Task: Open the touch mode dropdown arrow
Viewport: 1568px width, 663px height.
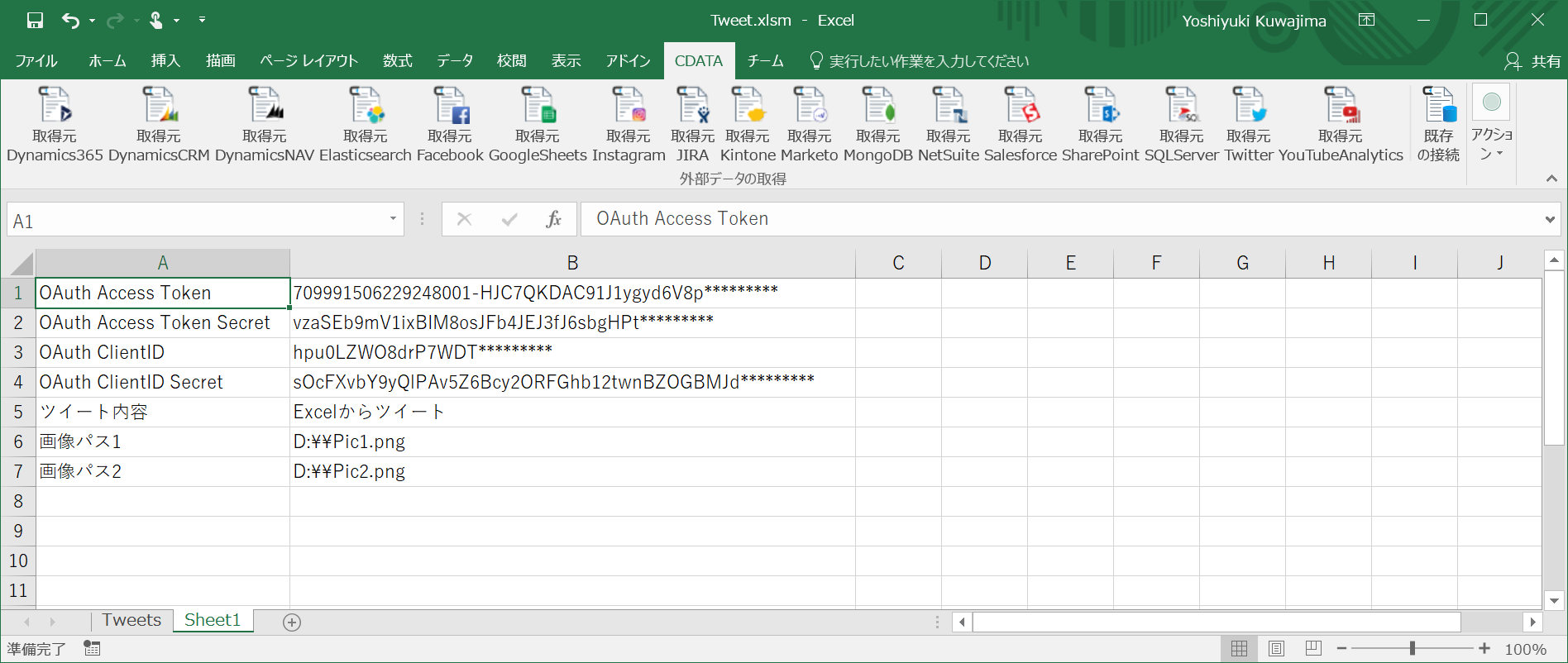Action: (x=176, y=21)
